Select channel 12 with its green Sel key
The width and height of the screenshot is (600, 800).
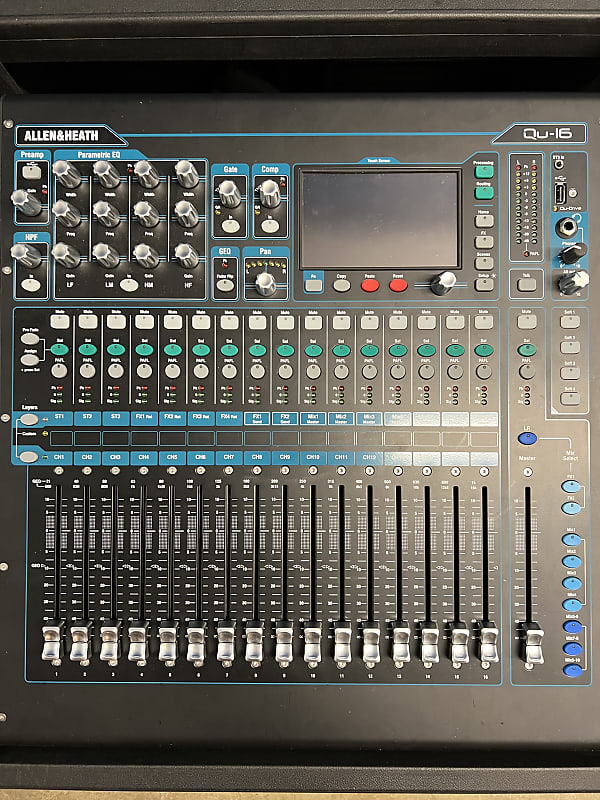(x=369, y=351)
